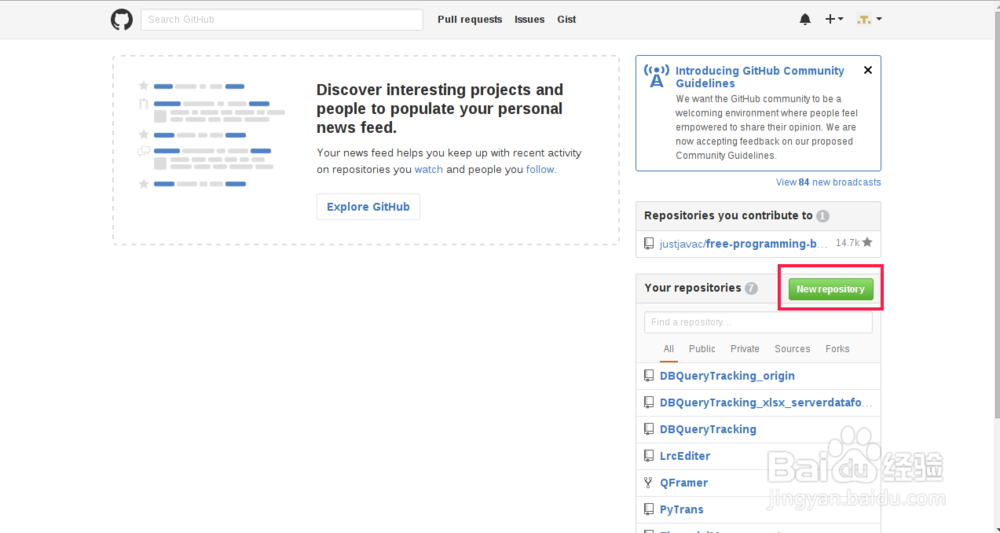Select the Private repositories filter
Image resolution: width=1000 pixels, height=533 pixels.
coord(745,349)
